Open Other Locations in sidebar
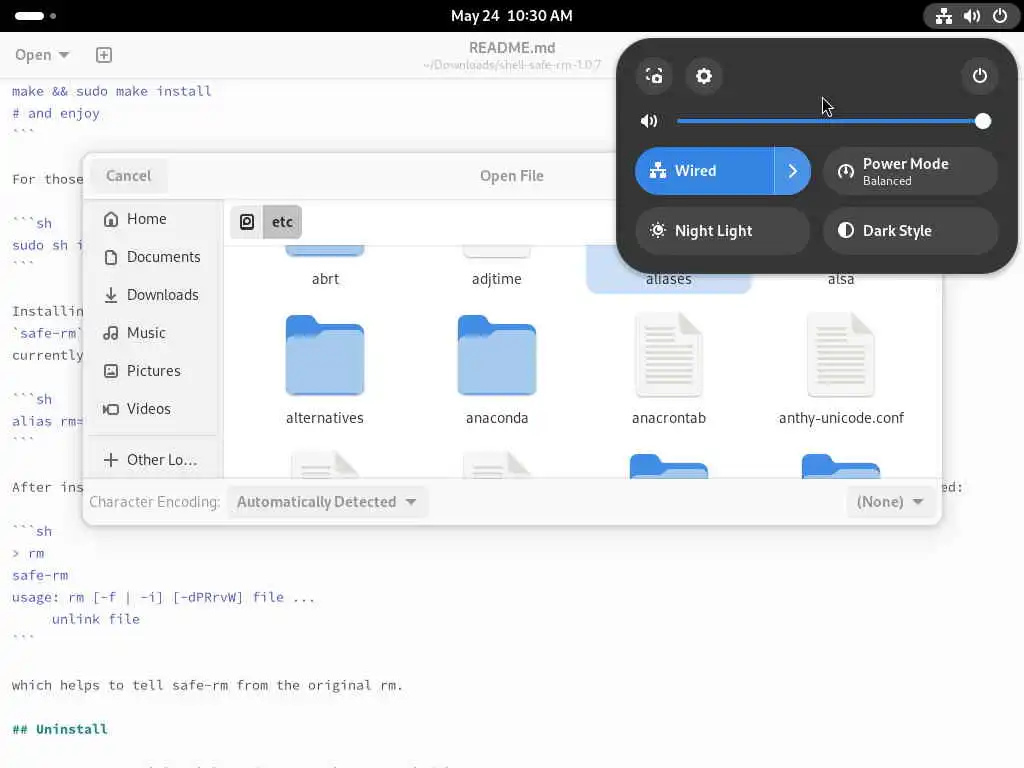Screen dimensions: 1024x768 tap(153, 460)
